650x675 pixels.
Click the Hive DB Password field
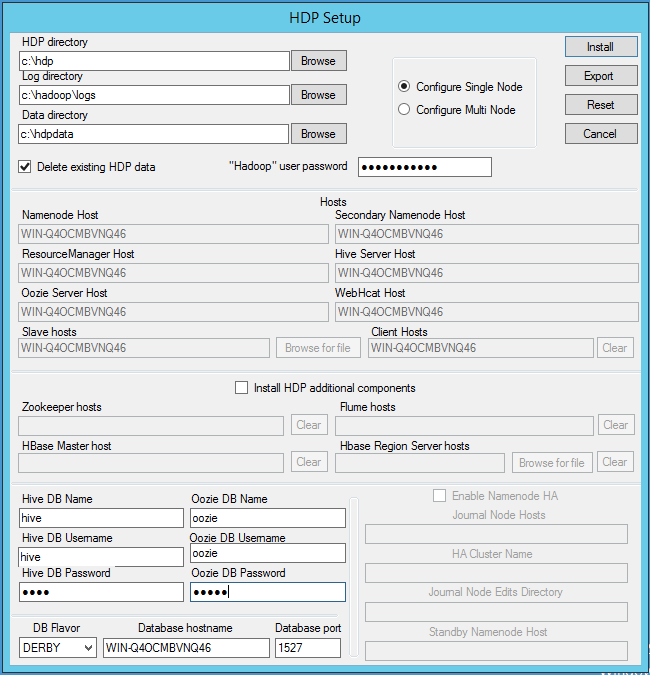(x=101, y=592)
